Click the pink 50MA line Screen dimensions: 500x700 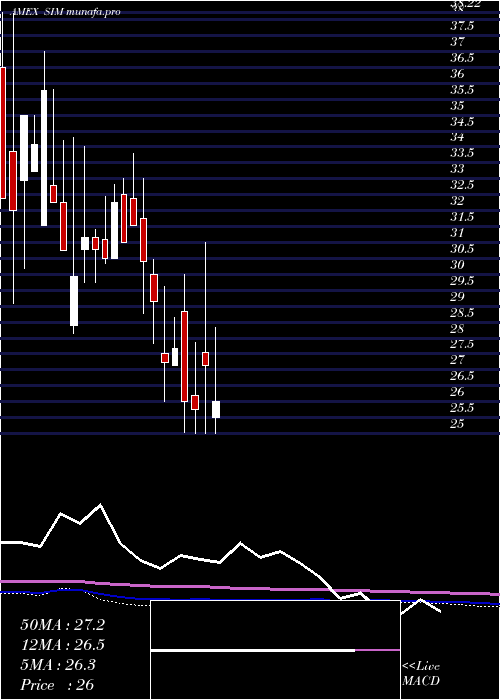[x=250, y=588]
